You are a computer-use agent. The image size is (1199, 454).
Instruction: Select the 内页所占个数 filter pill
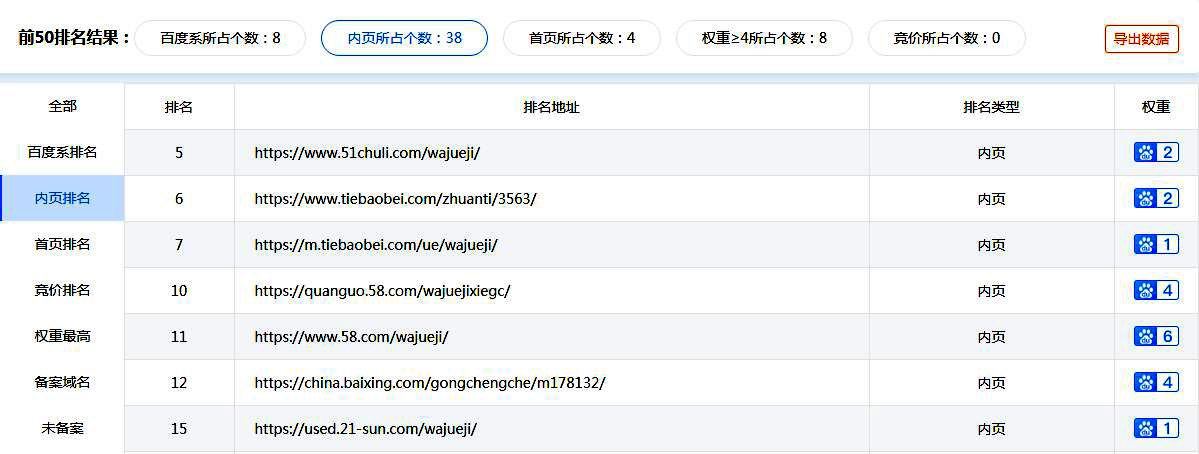point(404,38)
